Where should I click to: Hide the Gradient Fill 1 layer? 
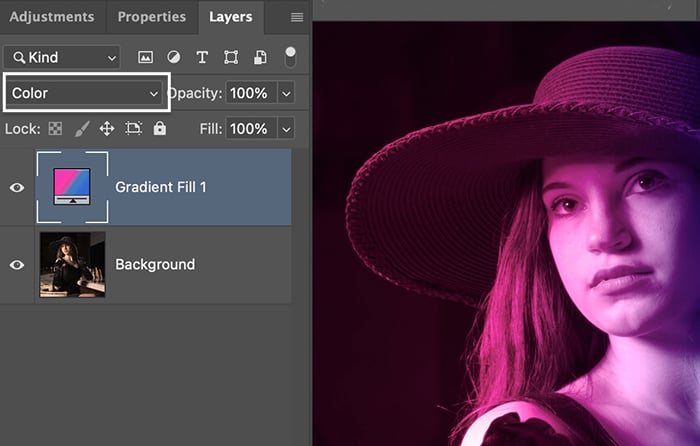click(x=17, y=188)
